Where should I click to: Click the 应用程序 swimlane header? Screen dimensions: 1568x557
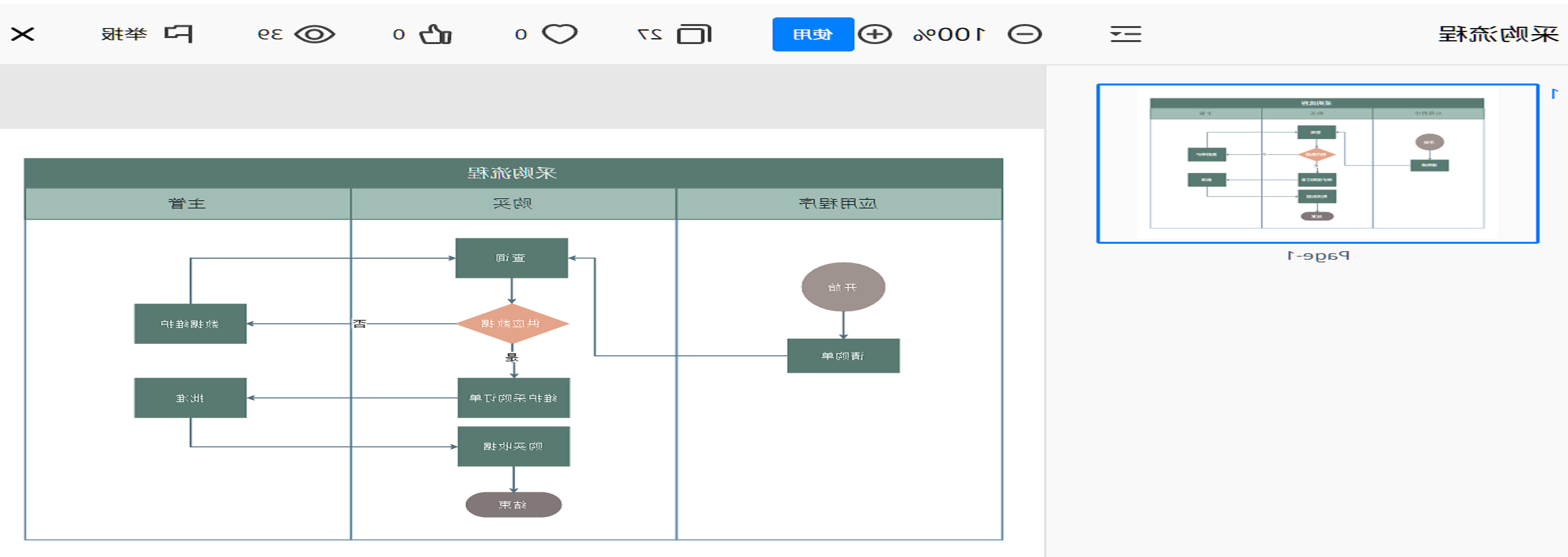click(839, 204)
